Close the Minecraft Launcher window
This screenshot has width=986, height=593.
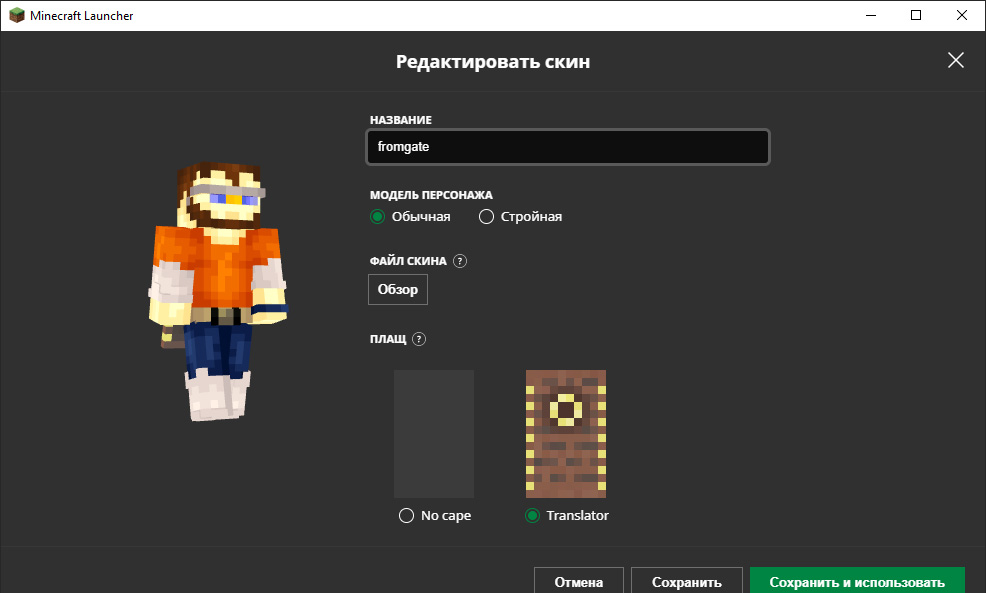pyautogui.click(x=962, y=16)
